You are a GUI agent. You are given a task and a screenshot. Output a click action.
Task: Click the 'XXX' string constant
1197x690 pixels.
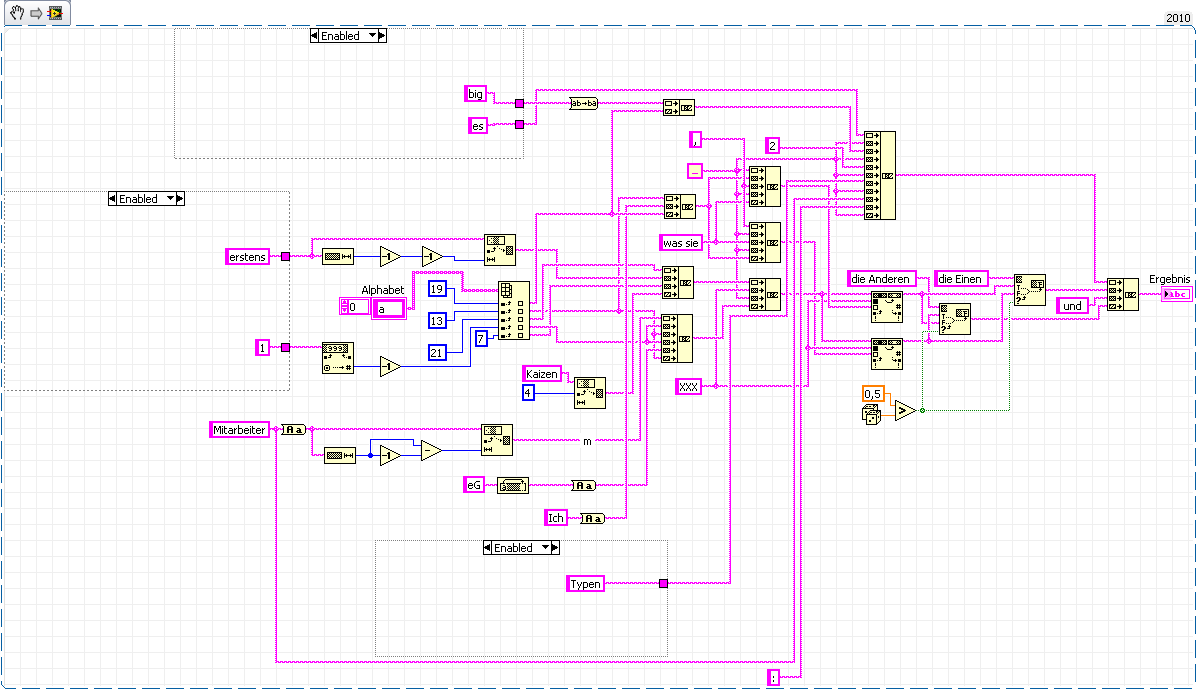(689, 387)
